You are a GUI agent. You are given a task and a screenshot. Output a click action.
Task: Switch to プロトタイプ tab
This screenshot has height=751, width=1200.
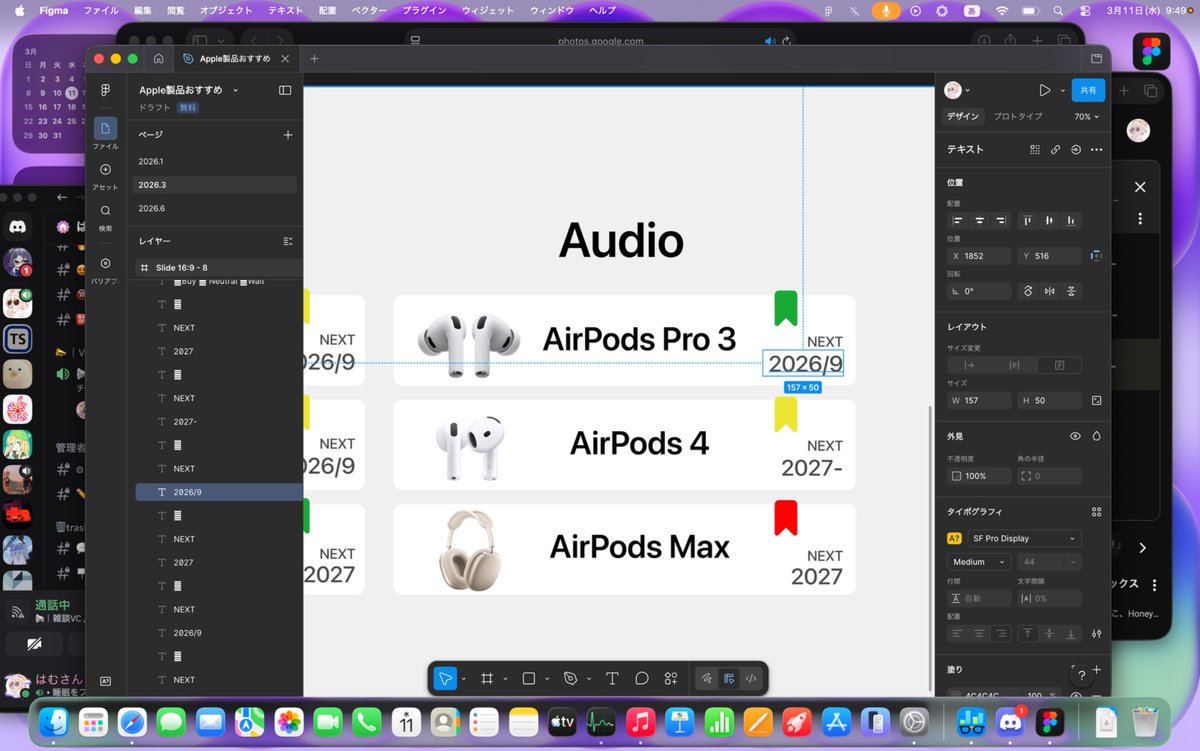point(1018,116)
